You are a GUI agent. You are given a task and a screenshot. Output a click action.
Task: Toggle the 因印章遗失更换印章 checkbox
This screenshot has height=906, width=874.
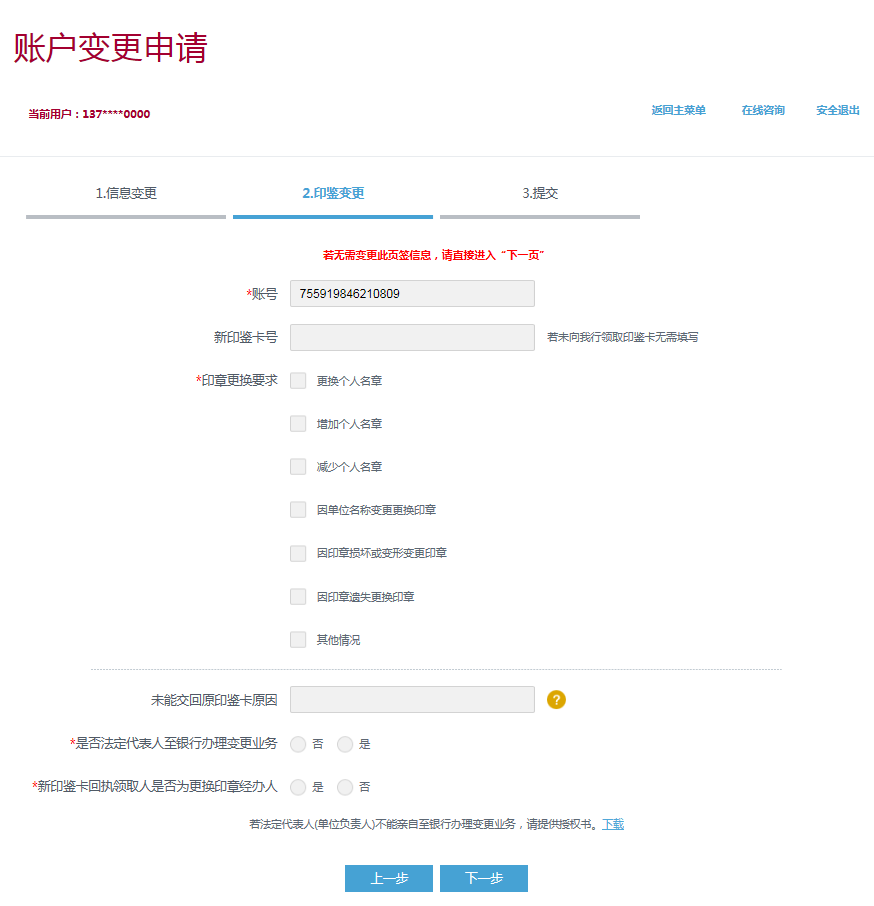pyautogui.click(x=298, y=597)
